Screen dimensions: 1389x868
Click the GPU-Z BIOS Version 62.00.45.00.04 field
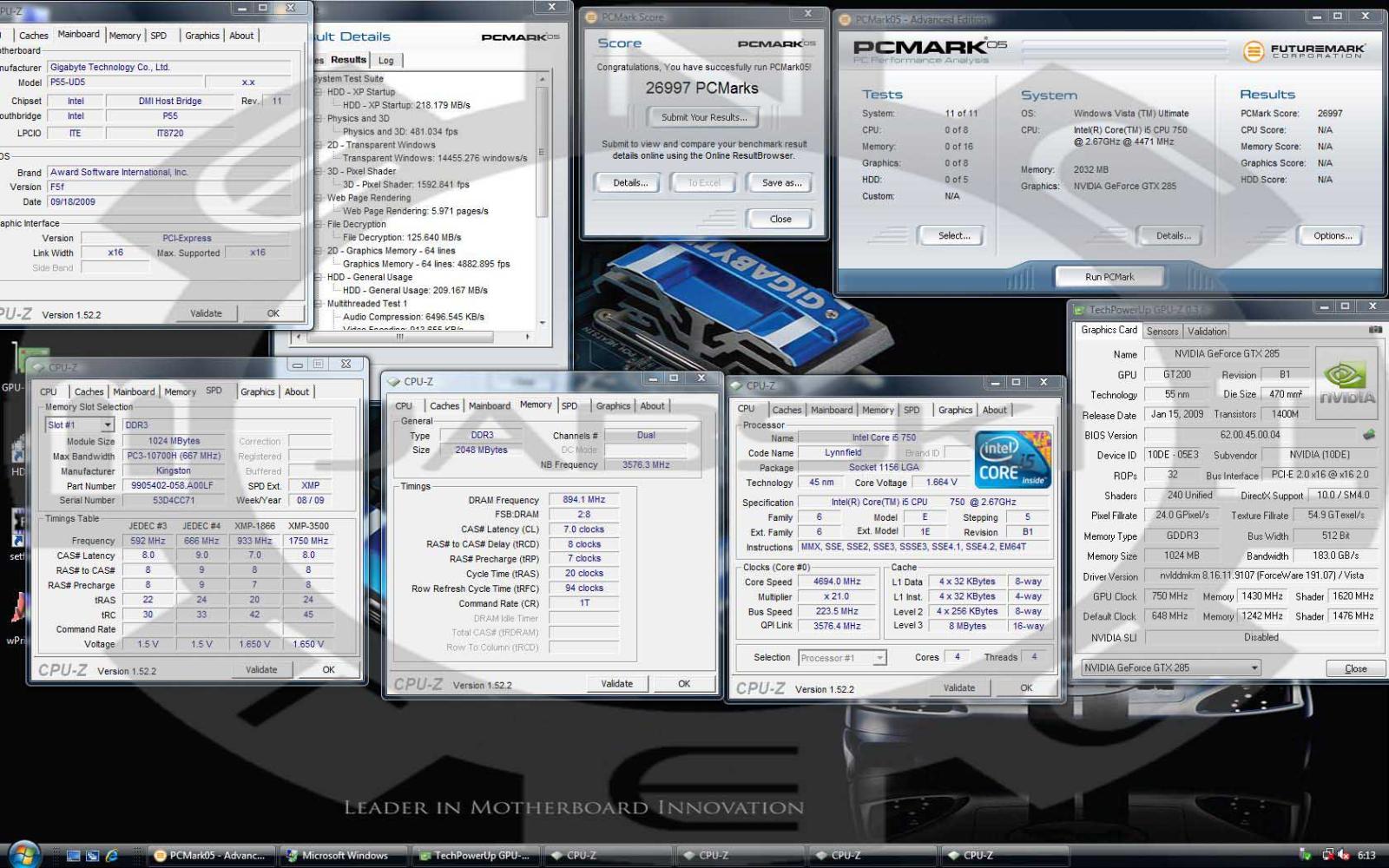1250,435
